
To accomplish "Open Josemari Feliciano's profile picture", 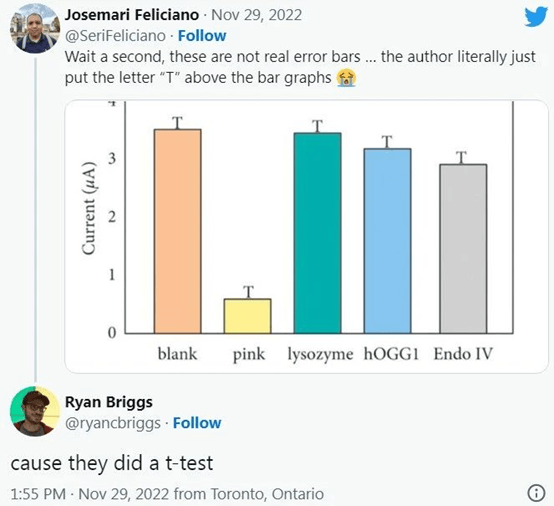I will pyautogui.click(x=35, y=28).
